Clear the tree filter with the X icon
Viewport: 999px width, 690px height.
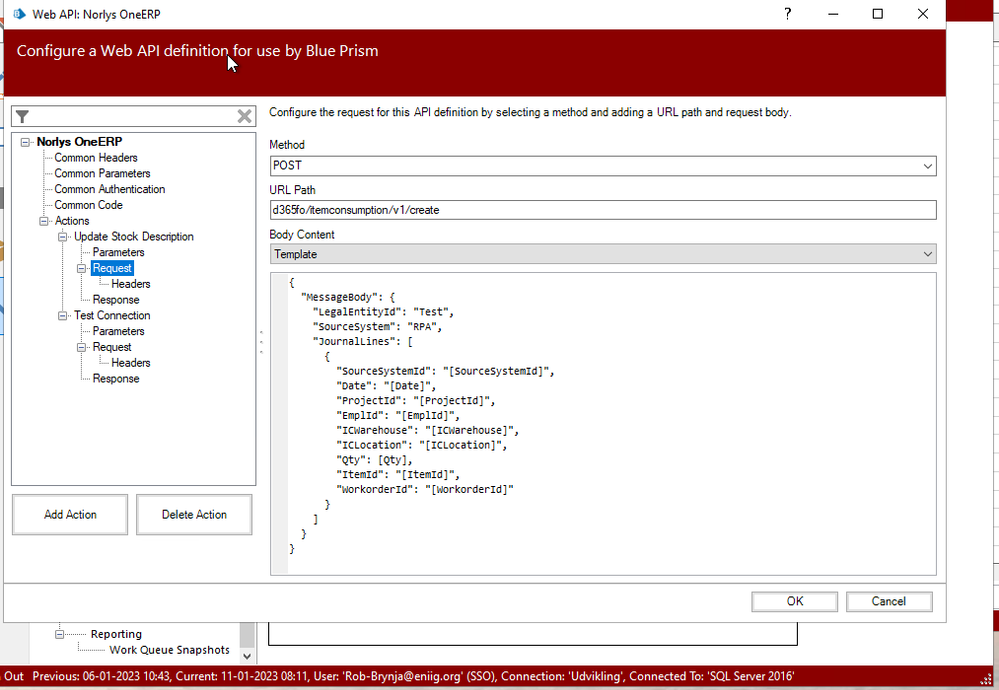244,117
